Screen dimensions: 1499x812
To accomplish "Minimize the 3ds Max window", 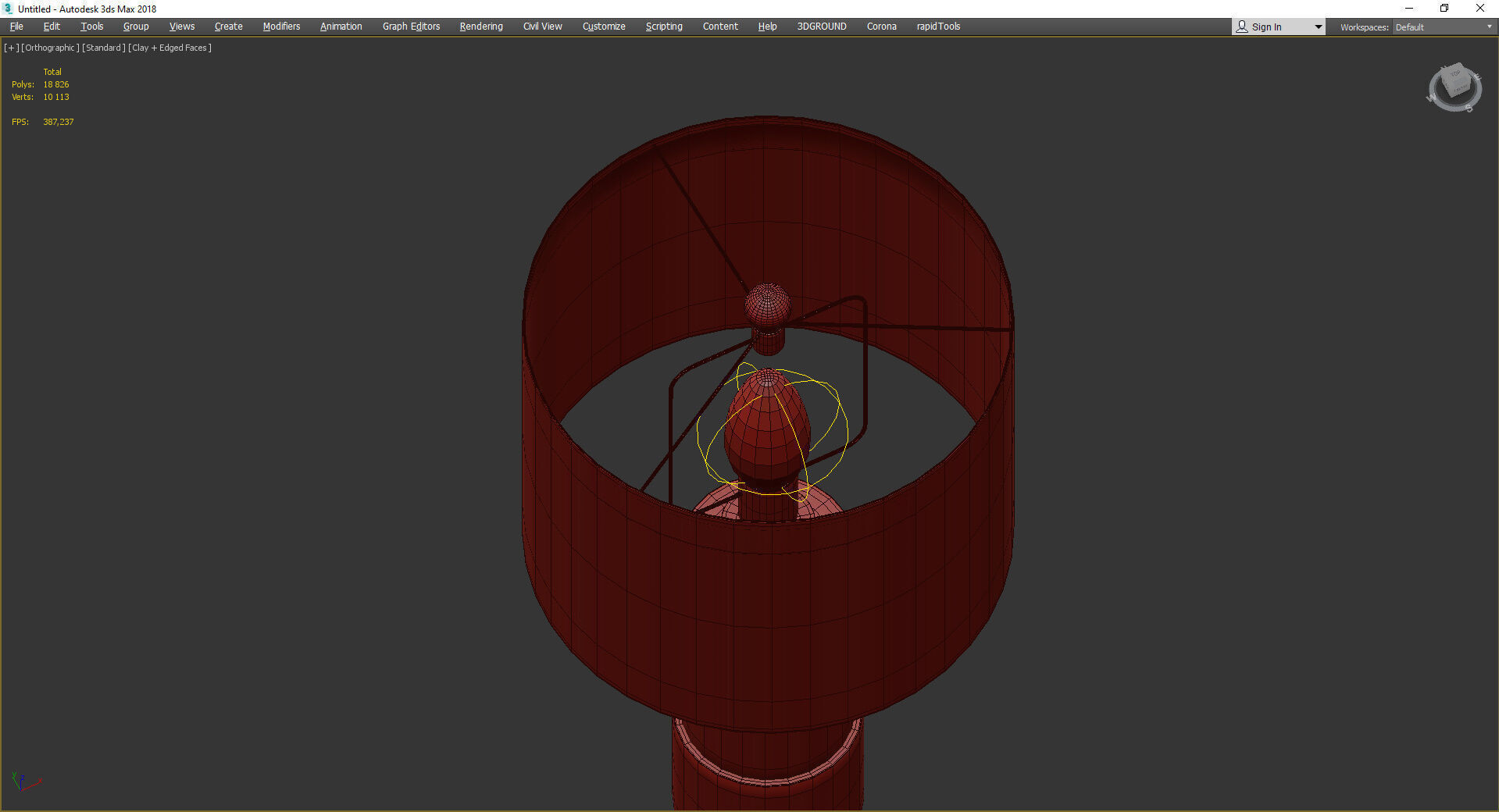I will [x=1409, y=9].
